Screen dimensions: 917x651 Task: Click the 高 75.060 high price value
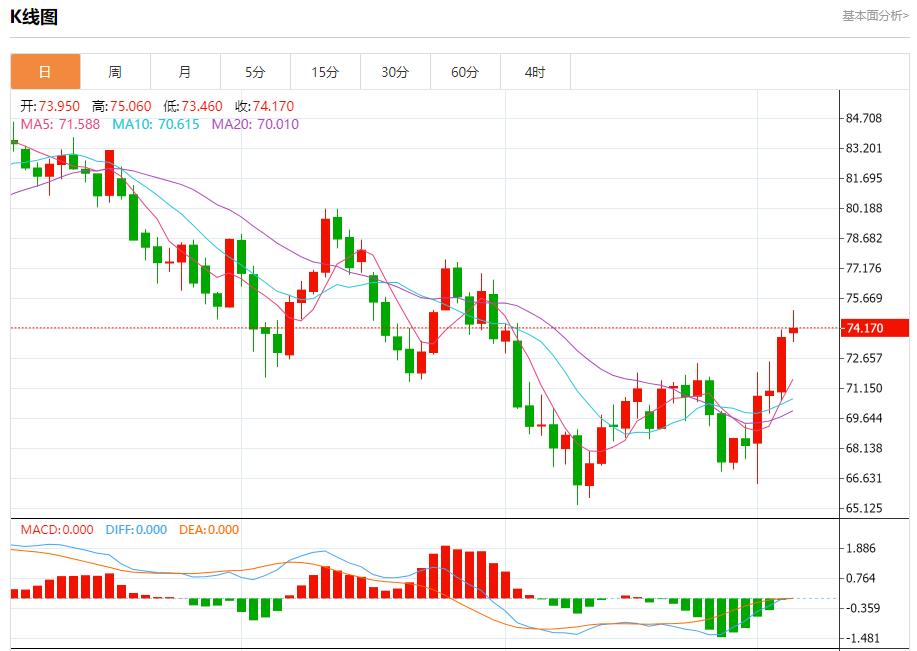pyautogui.click(x=122, y=106)
